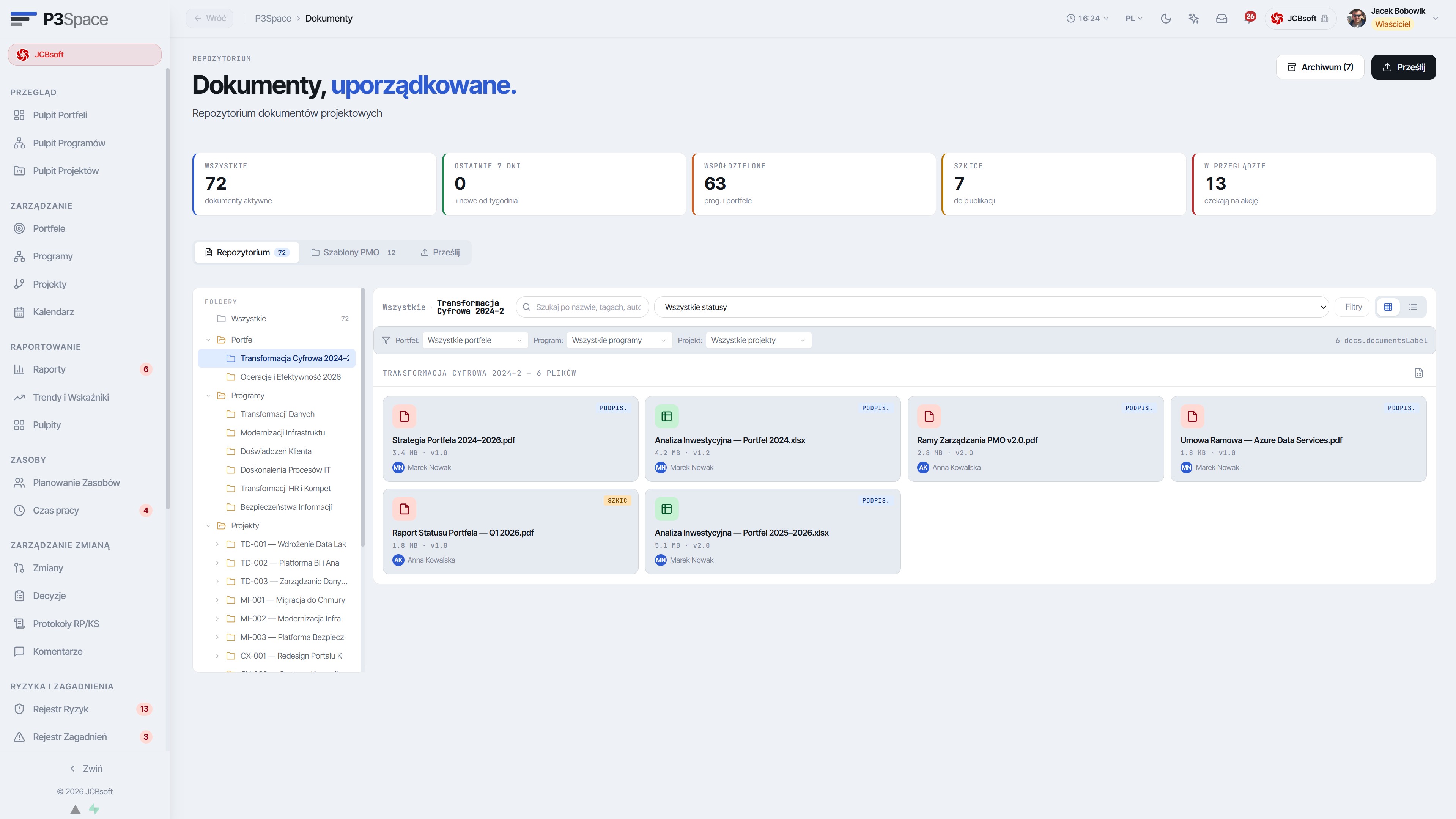
Task: Click the document search field
Action: (582, 307)
